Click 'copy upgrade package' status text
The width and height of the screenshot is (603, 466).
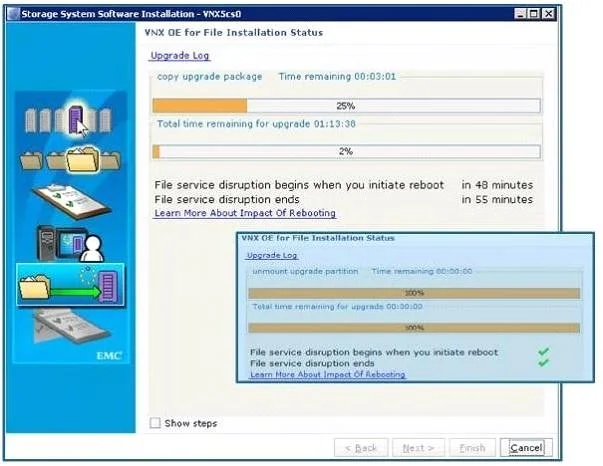coord(210,77)
